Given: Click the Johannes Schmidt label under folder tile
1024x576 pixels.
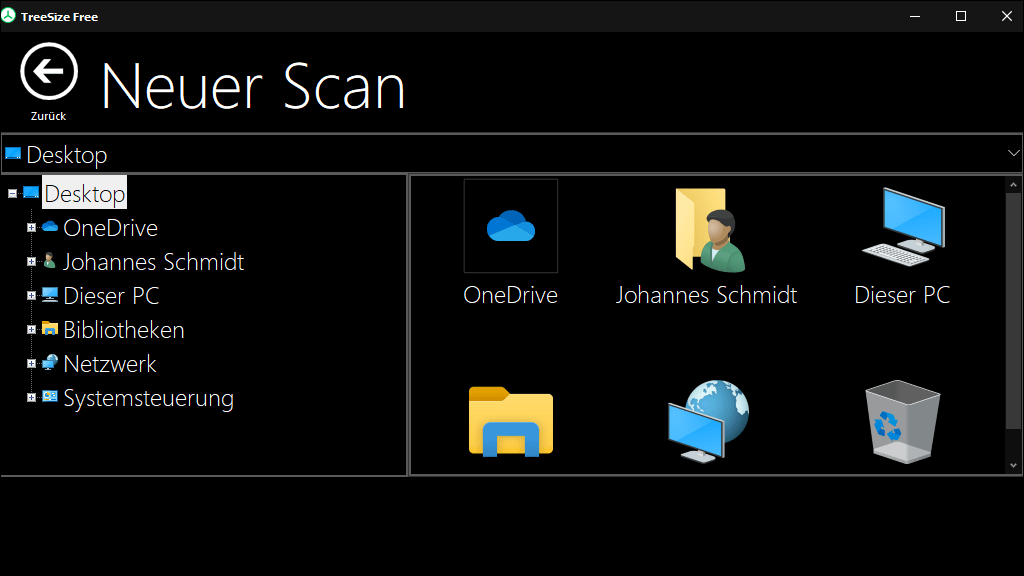Looking at the screenshot, I should point(707,295).
